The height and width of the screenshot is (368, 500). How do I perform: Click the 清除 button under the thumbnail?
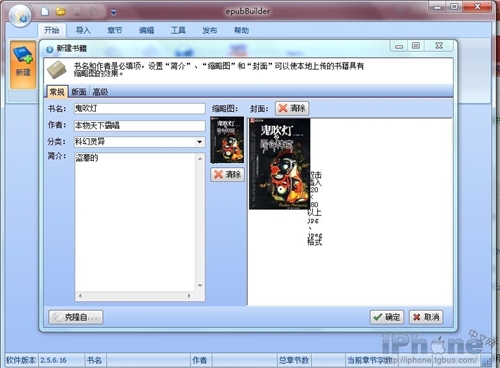pyautogui.click(x=228, y=174)
